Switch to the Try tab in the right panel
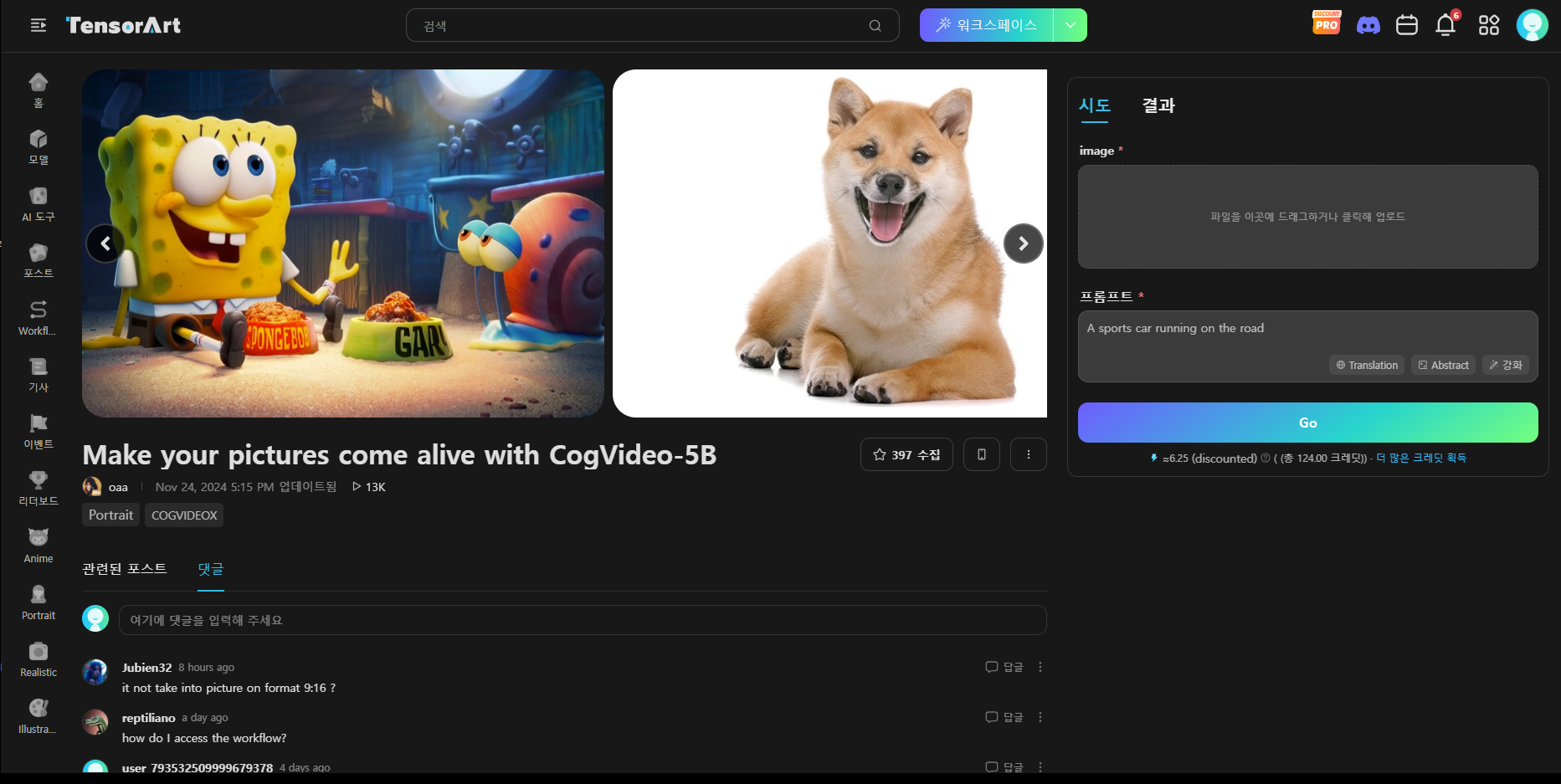 pos(1095,105)
